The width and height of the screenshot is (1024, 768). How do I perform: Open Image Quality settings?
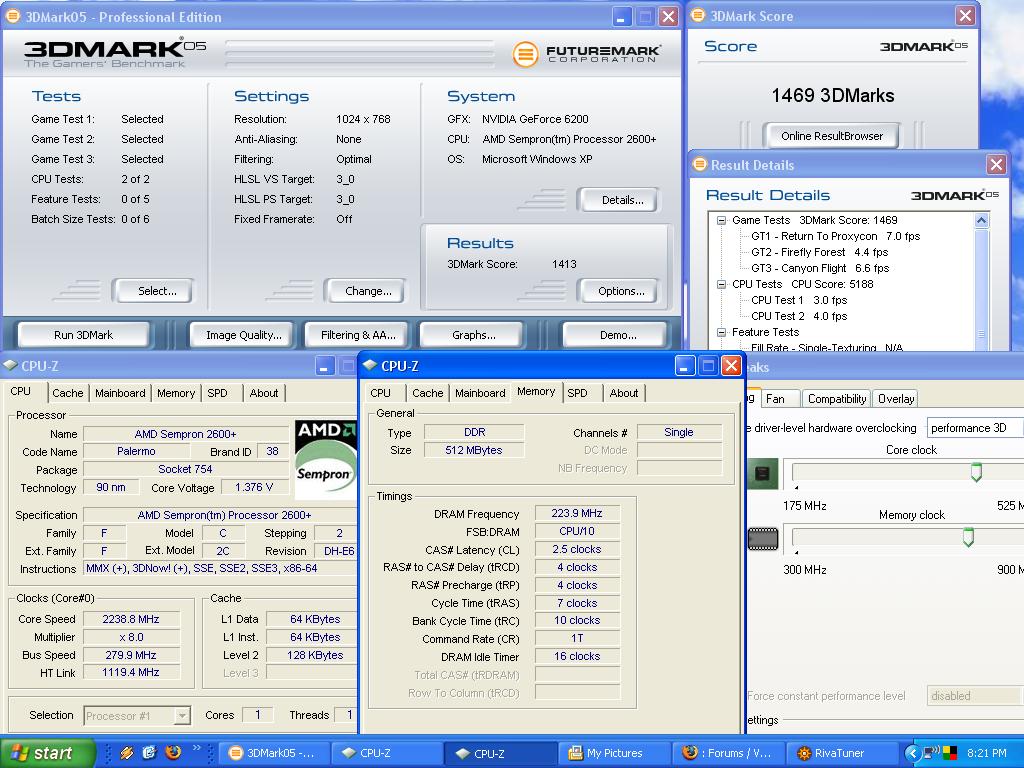click(x=244, y=335)
